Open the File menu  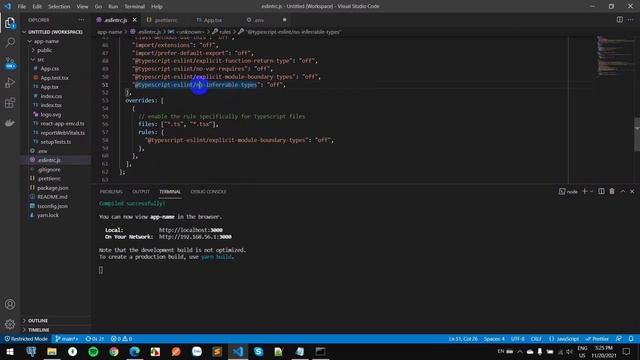point(22,6)
